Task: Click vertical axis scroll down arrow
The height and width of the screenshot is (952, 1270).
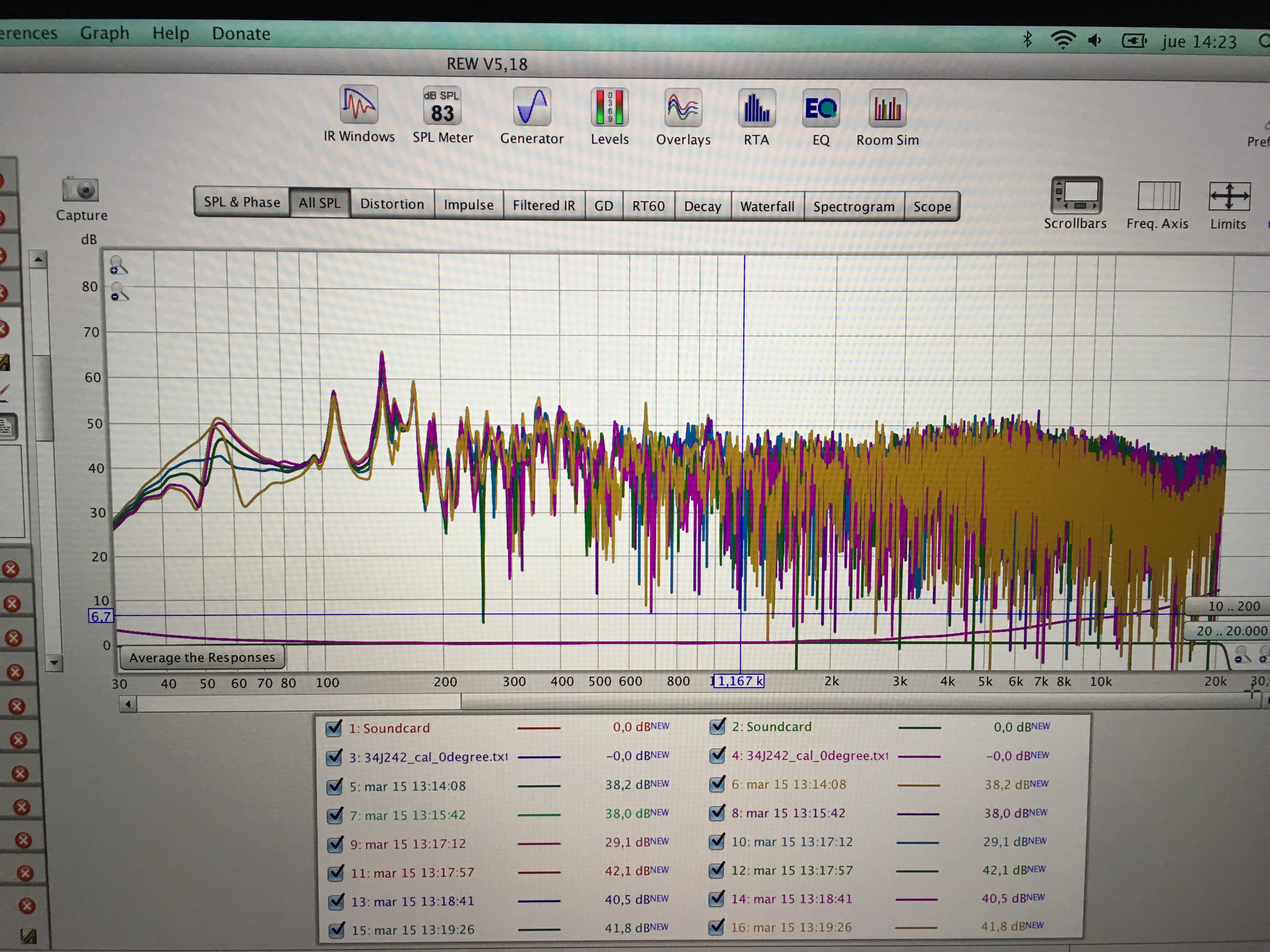Action: [54, 663]
